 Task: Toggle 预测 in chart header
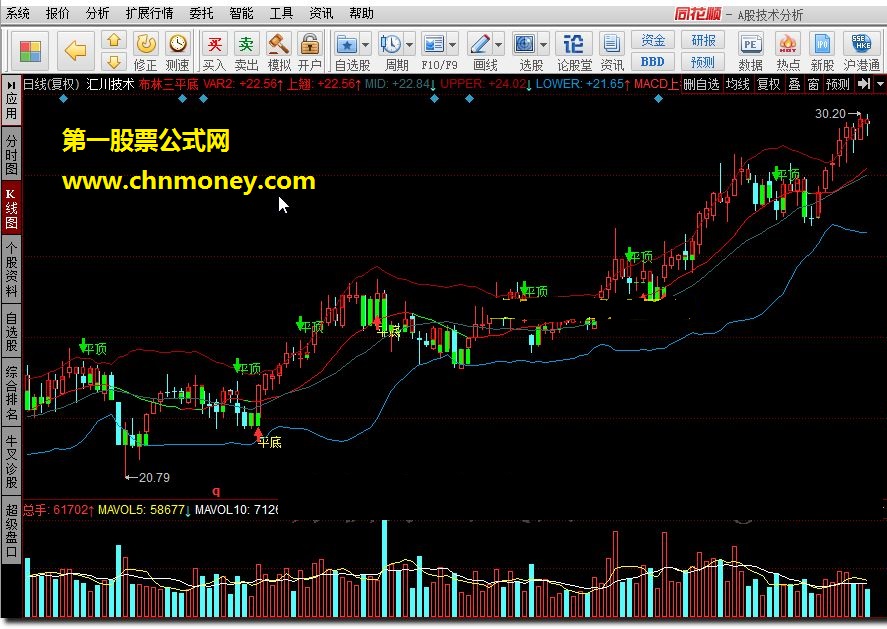[837, 84]
